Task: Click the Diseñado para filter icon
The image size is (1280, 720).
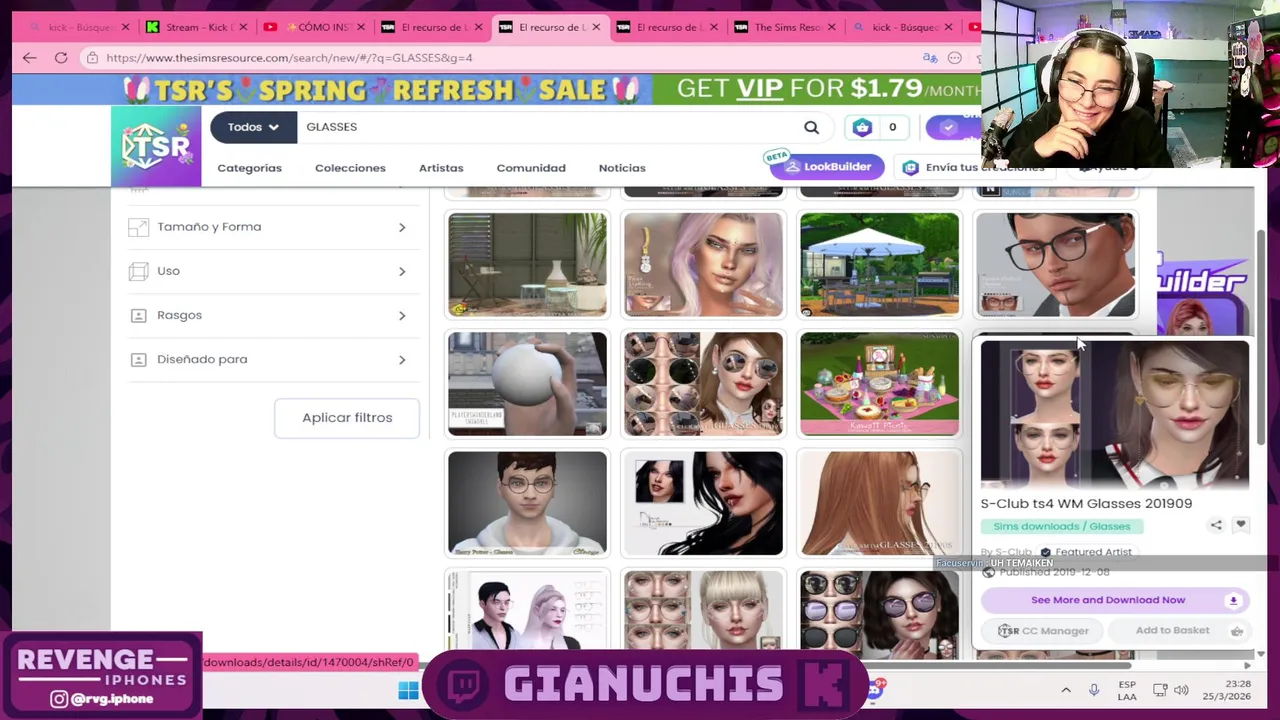Action: click(138, 359)
